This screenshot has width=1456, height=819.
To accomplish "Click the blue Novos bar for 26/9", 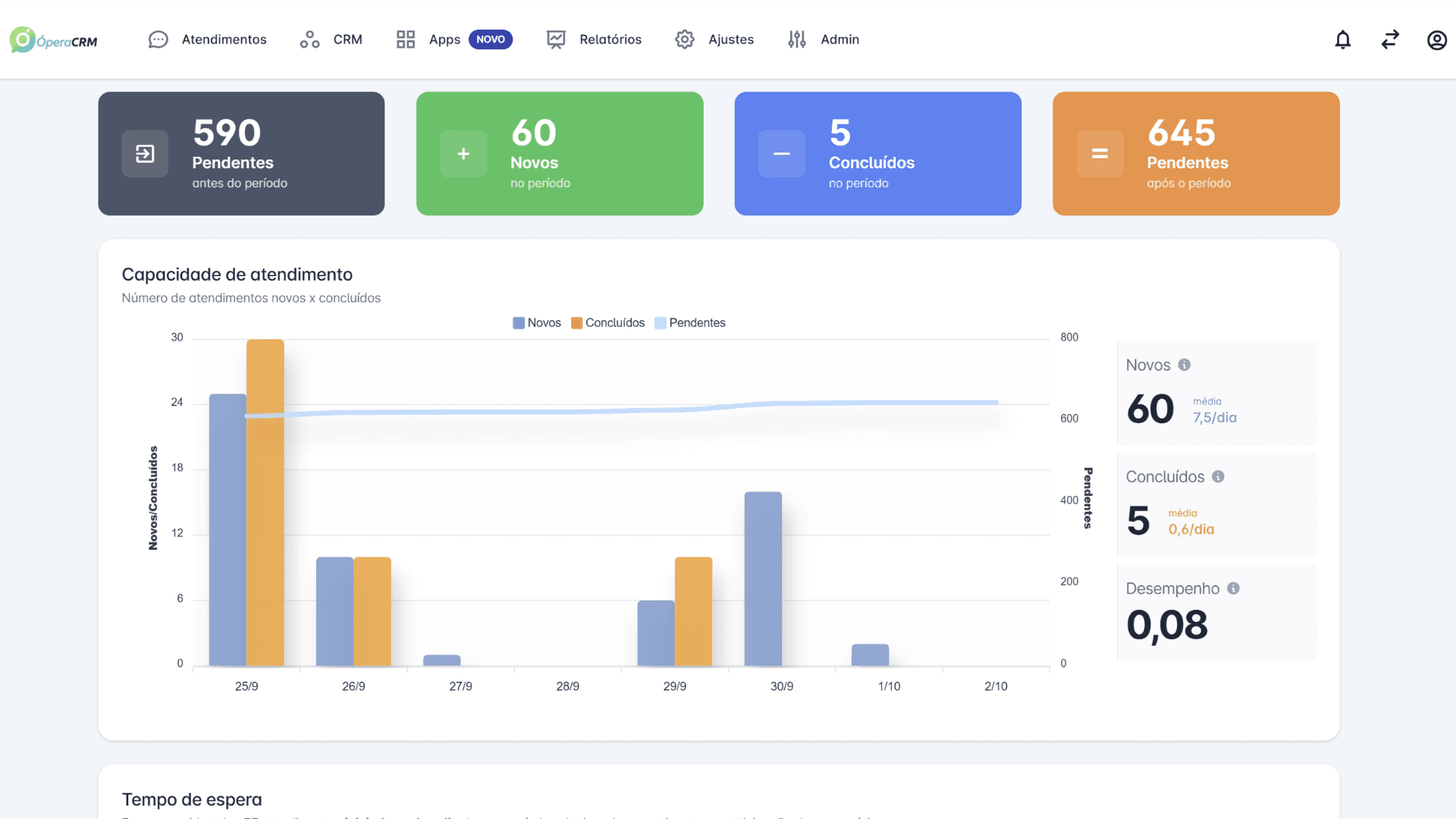I will [334, 612].
